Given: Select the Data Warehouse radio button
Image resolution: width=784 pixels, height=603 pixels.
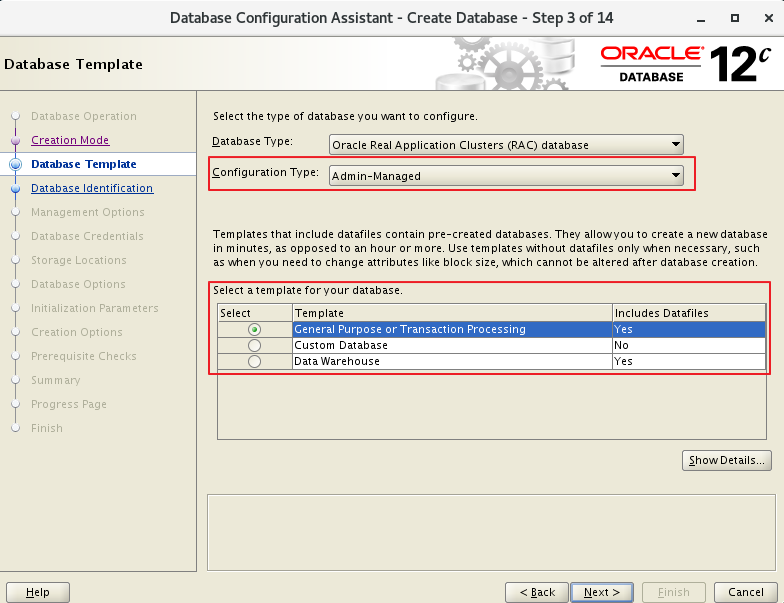Looking at the screenshot, I should click(254, 361).
